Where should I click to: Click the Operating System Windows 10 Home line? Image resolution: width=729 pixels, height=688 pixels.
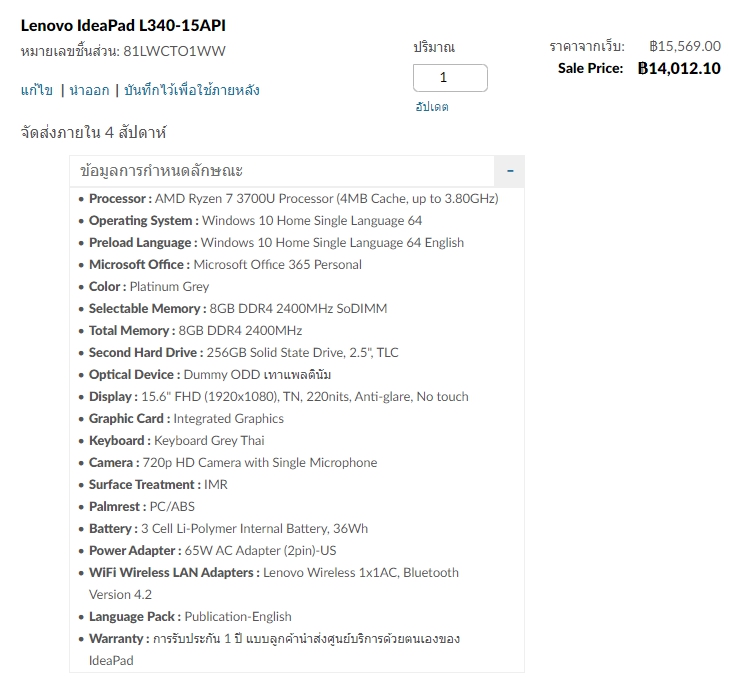[x=255, y=220]
